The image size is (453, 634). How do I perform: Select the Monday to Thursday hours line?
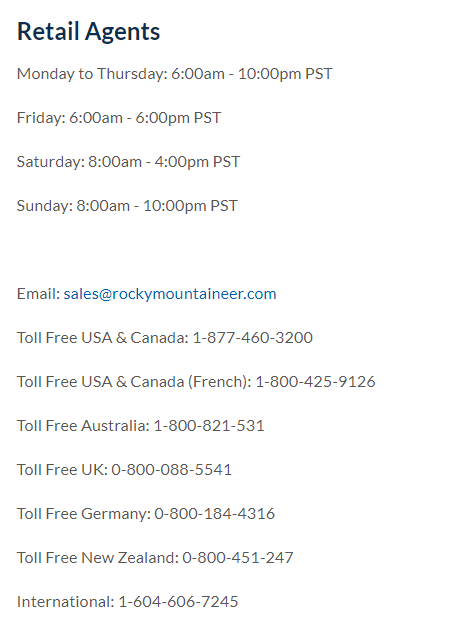pos(175,74)
